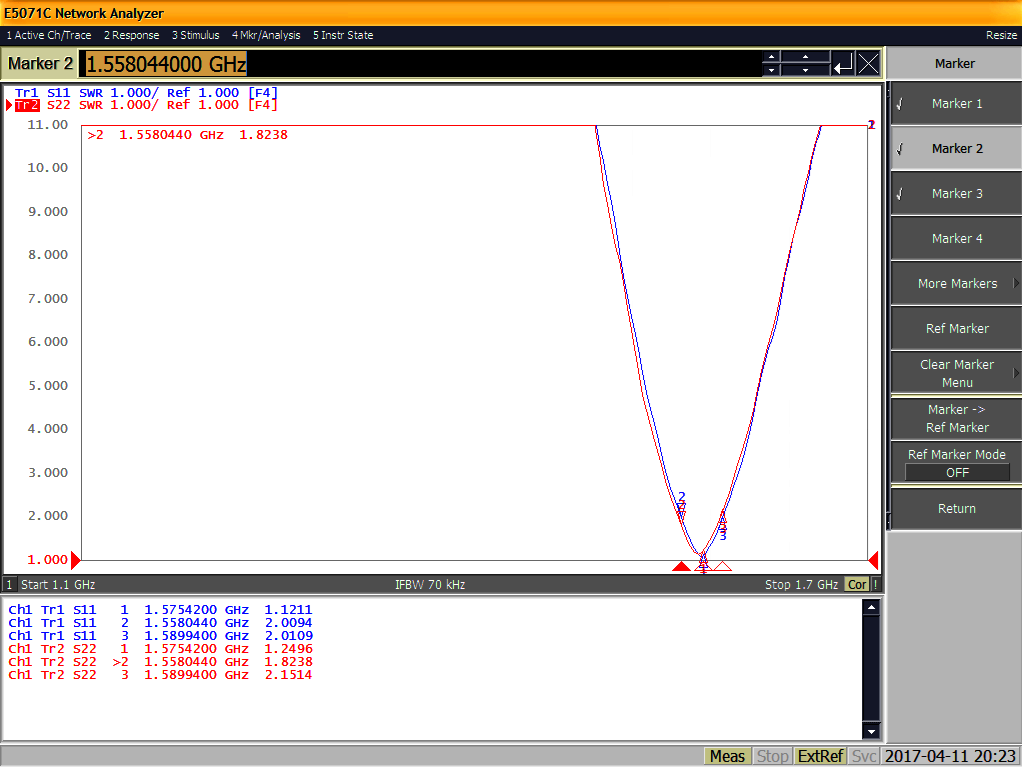Open the Stimulus menu
The height and width of the screenshot is (768, 1022).
[x=195, y=35]
